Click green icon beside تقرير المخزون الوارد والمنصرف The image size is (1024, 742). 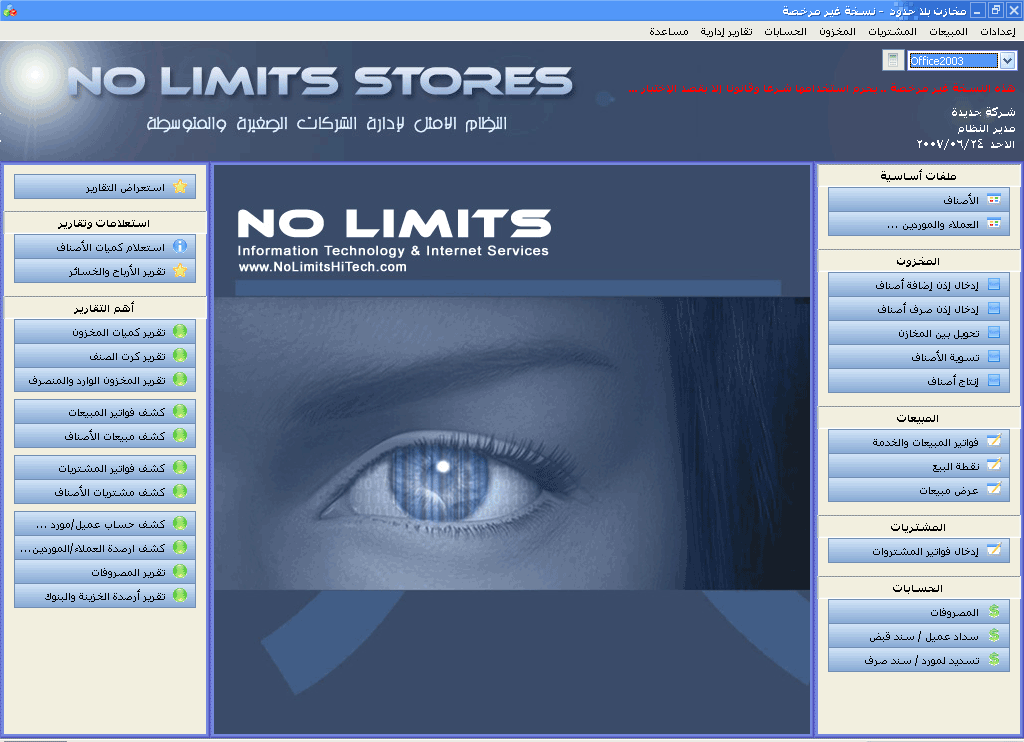(180, 379)
